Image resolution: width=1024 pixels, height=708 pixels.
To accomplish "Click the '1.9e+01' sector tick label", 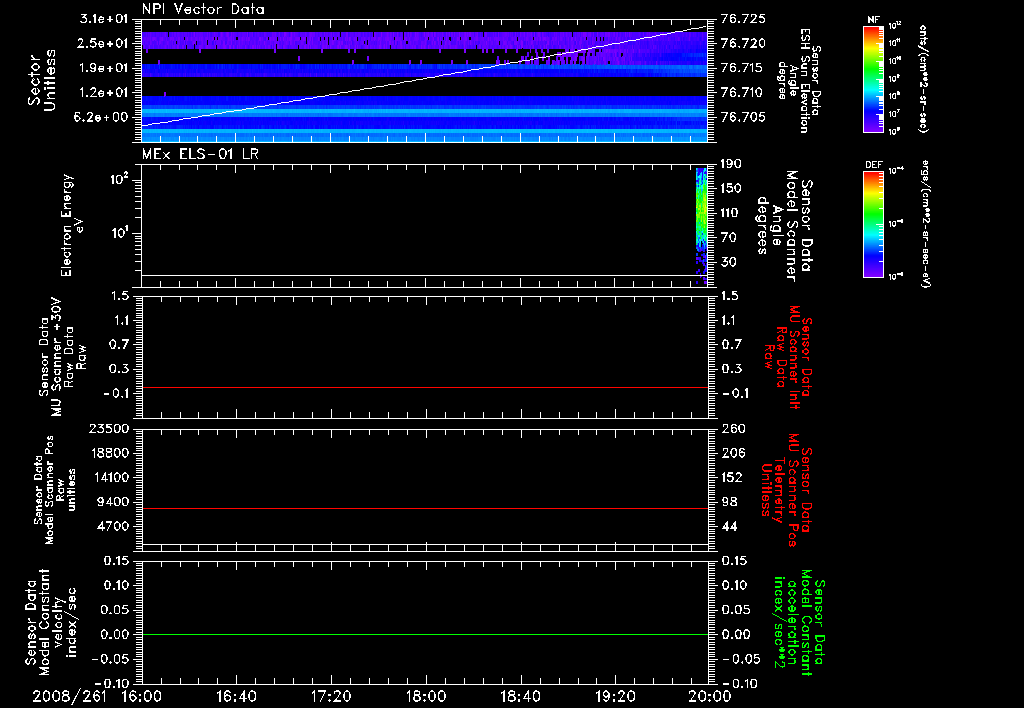I will click(103, 68).
